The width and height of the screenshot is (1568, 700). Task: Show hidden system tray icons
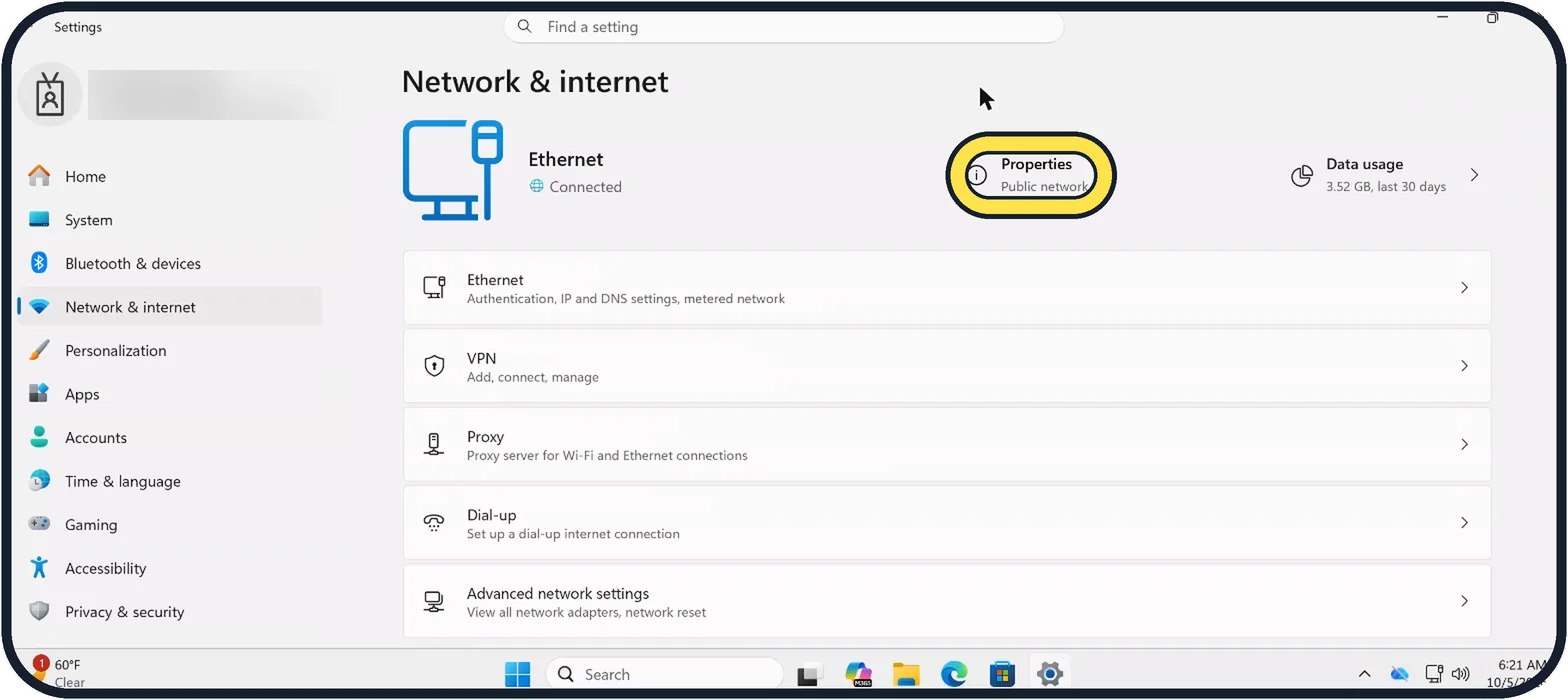1364,674
